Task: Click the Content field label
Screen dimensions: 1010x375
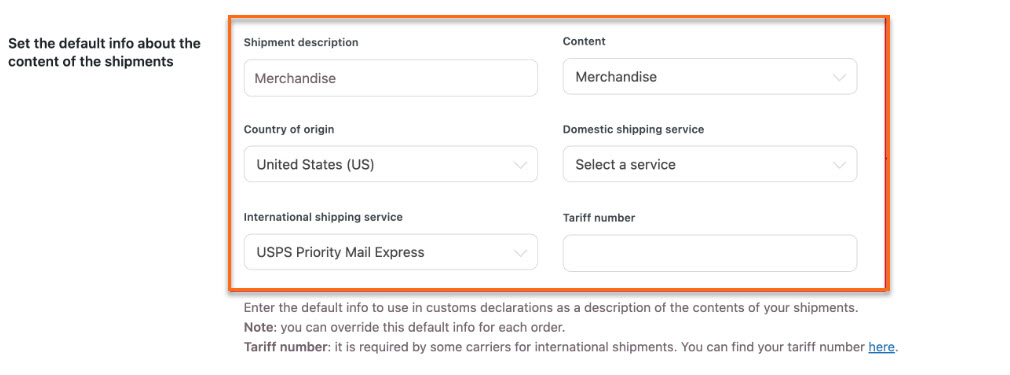Action: (584, 41)
